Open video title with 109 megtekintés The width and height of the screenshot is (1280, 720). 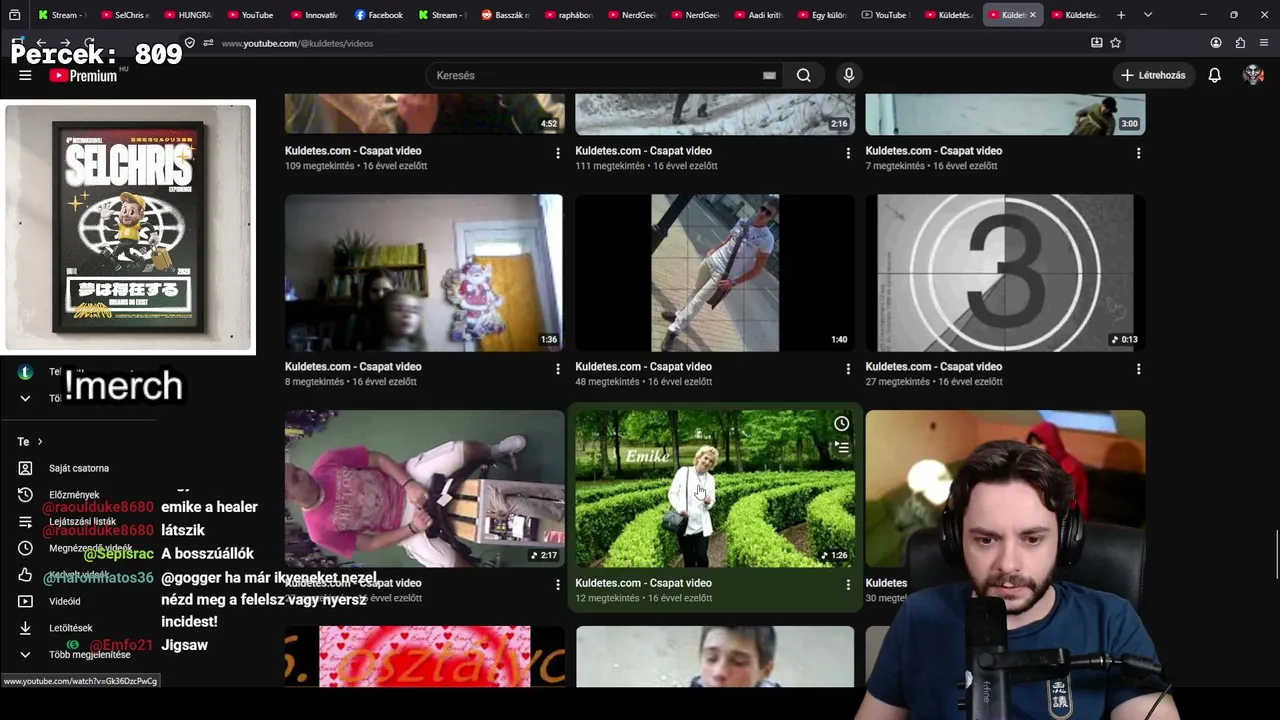click(x=353, y=151)
